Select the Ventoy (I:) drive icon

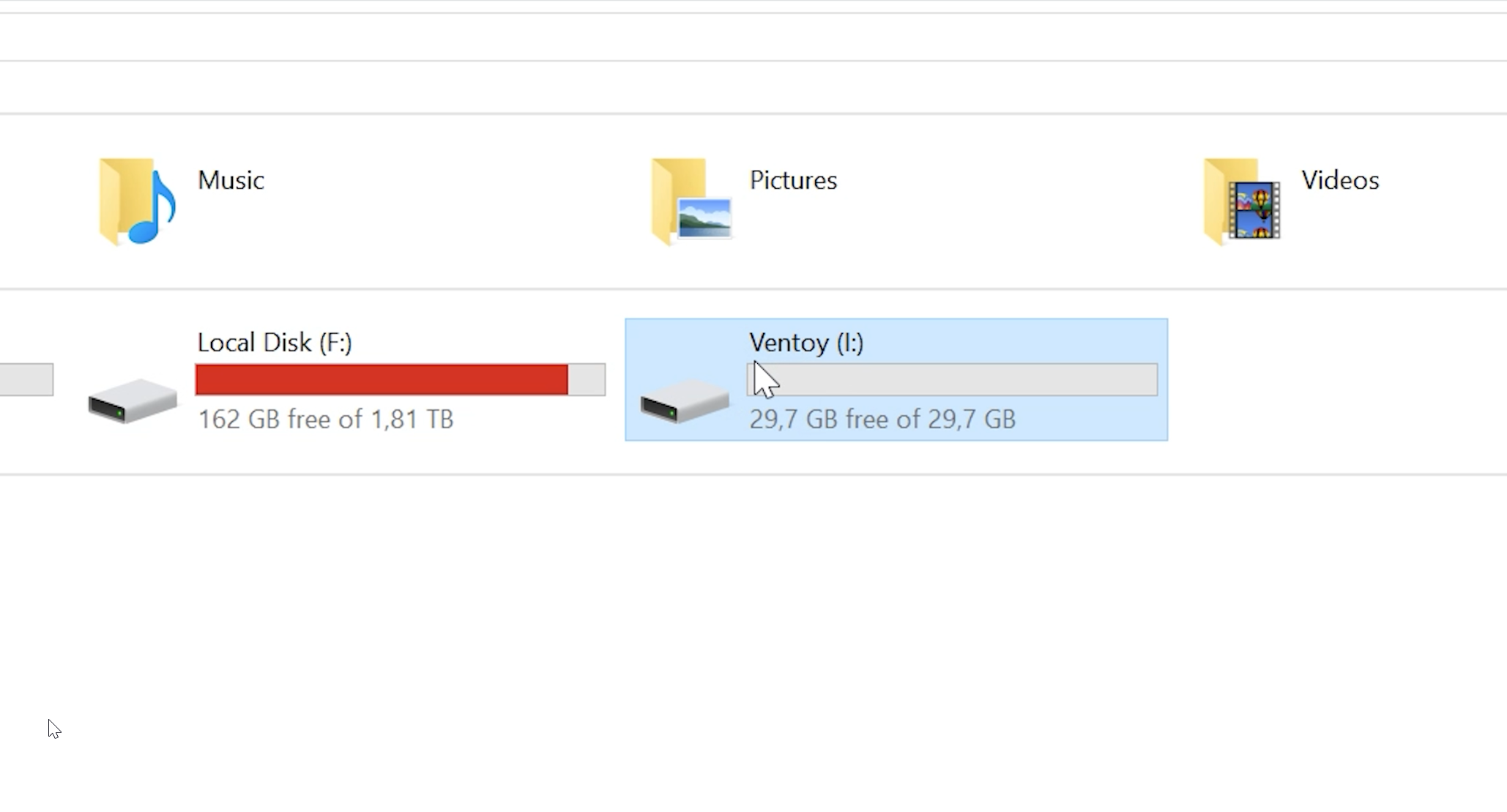click(684, 400)
